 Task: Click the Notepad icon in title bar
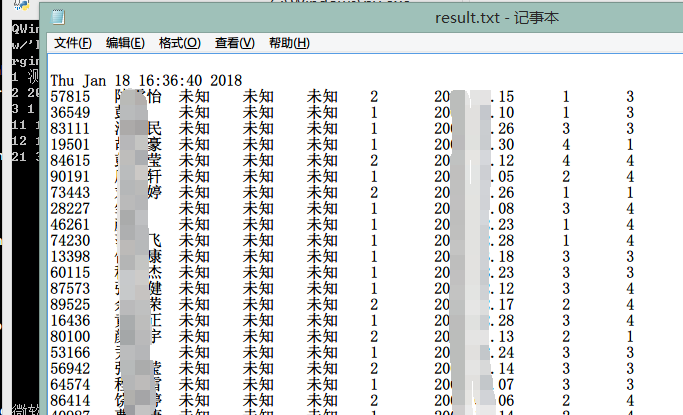coord(59,17)
